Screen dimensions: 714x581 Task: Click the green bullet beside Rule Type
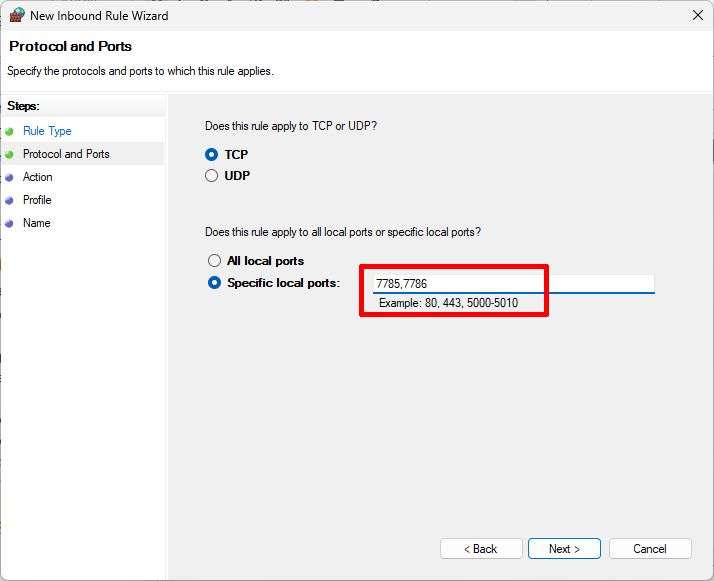pyautogui.click(x=10, y=132)
